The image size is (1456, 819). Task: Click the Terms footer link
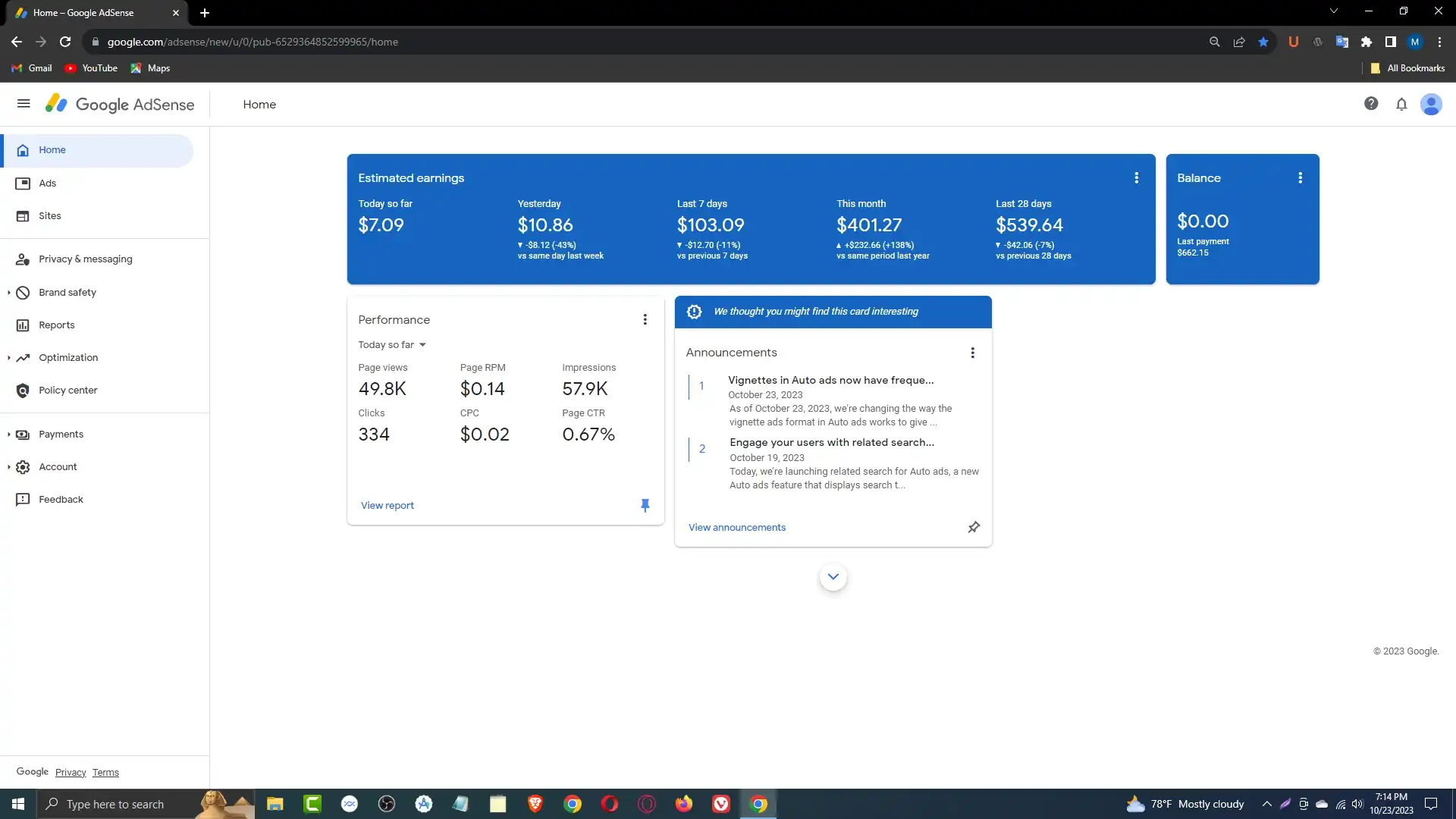[105, 773]
